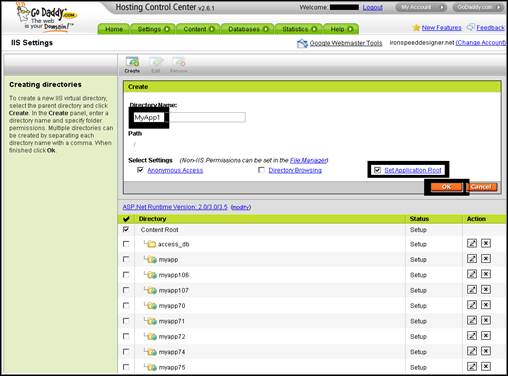Image resolution: width=508 pixels, height=376 pixels.
Task: Click the modify link for runtime version
Action: pos(241,207)
